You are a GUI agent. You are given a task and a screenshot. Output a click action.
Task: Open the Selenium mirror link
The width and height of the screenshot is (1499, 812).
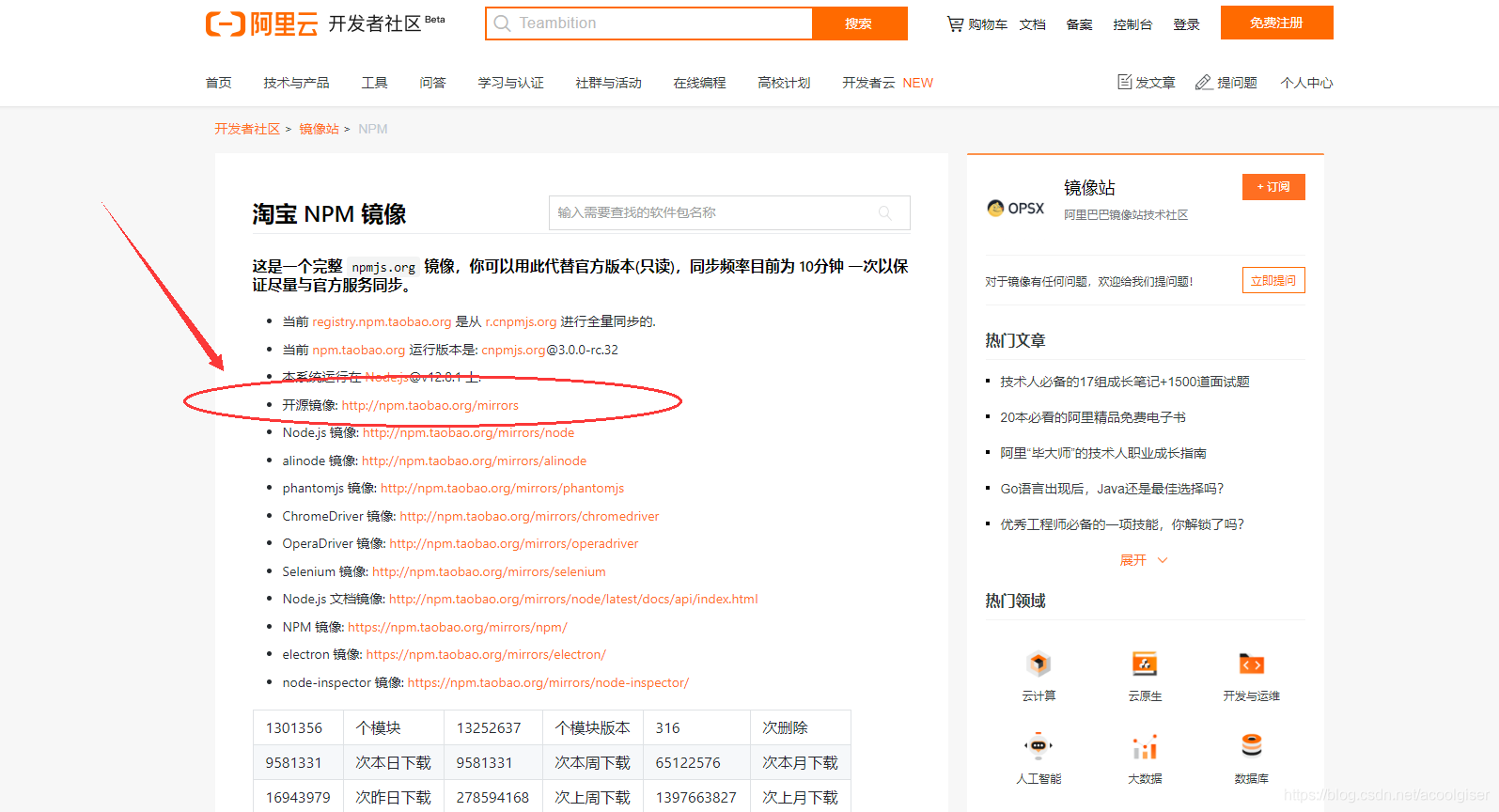[489, 571]
